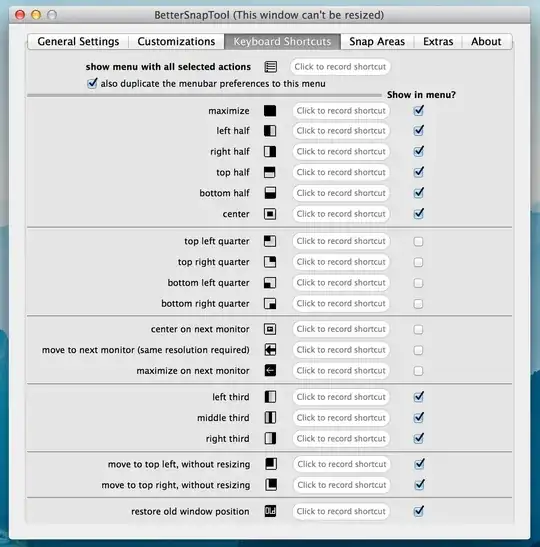Record shortcut for show menu with all actions

coord(340,67)
